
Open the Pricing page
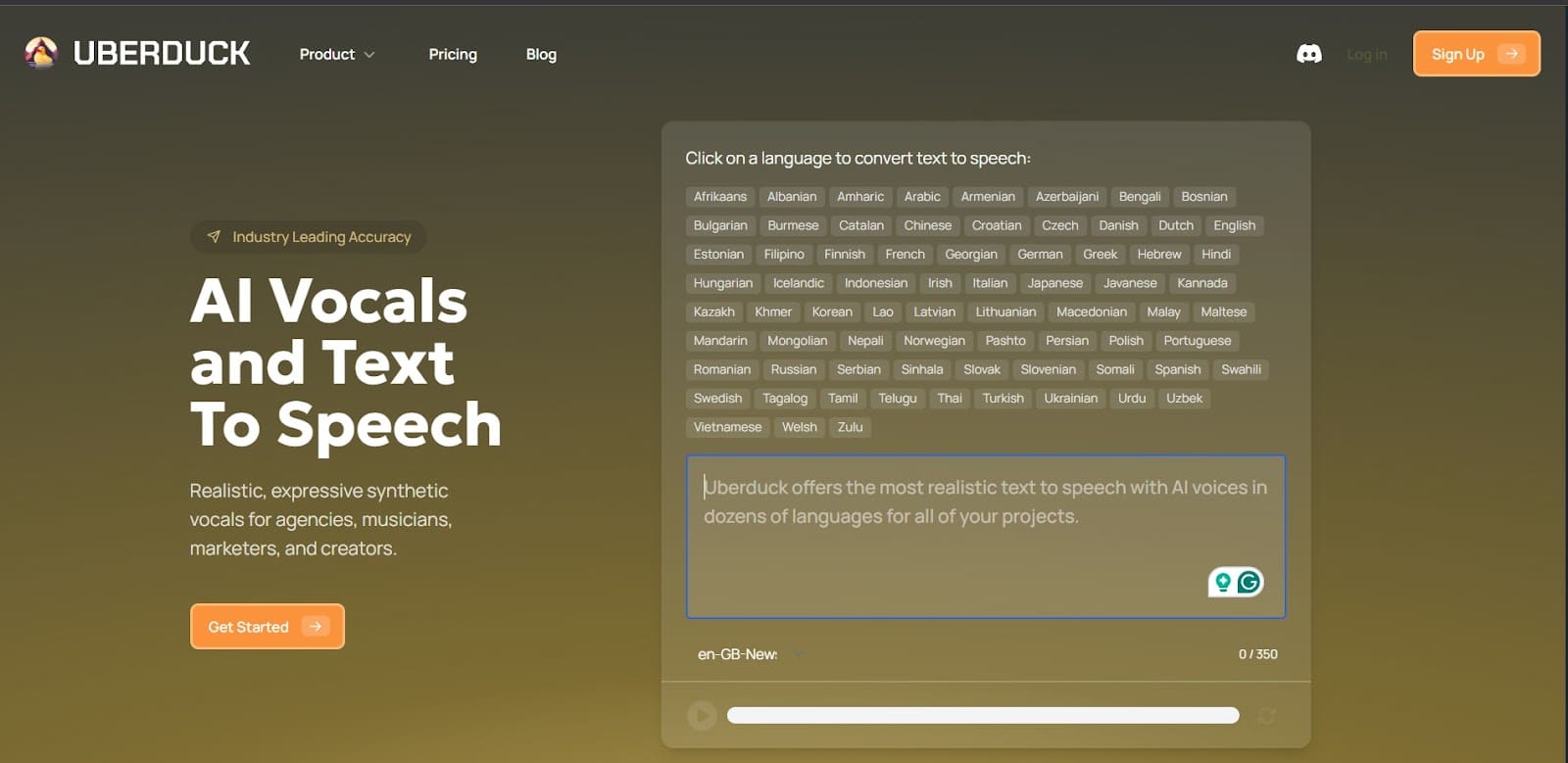(453, 55)
